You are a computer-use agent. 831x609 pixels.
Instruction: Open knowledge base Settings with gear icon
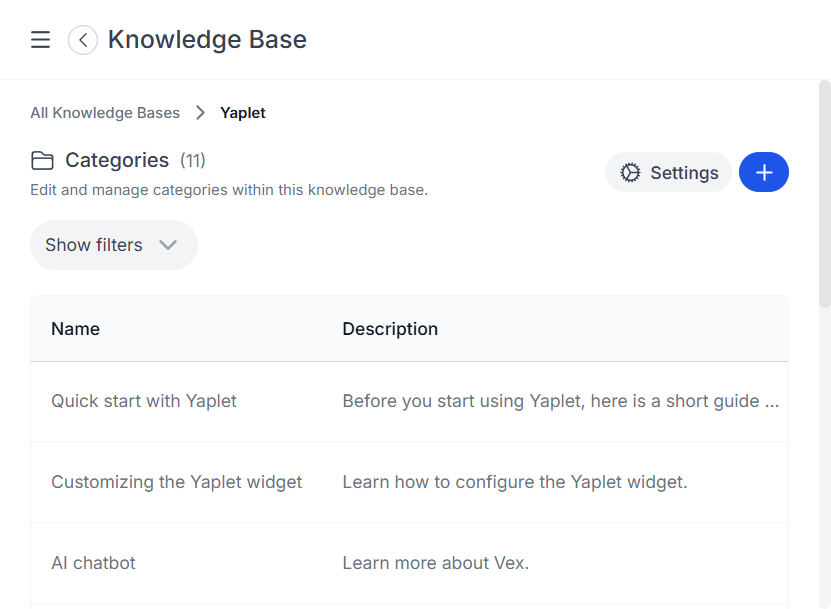[668, 172]
